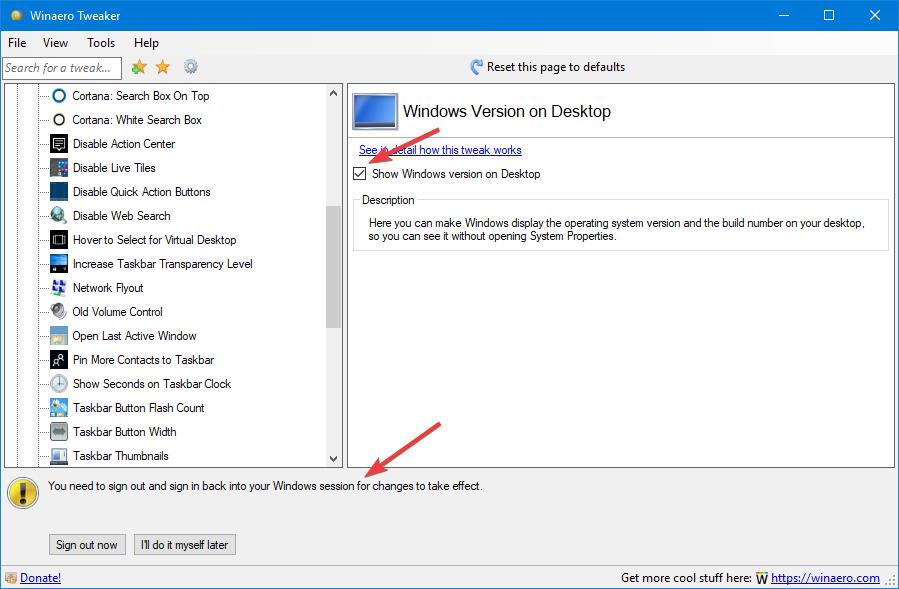Select Open Last Active Window label

coord(134,336)
